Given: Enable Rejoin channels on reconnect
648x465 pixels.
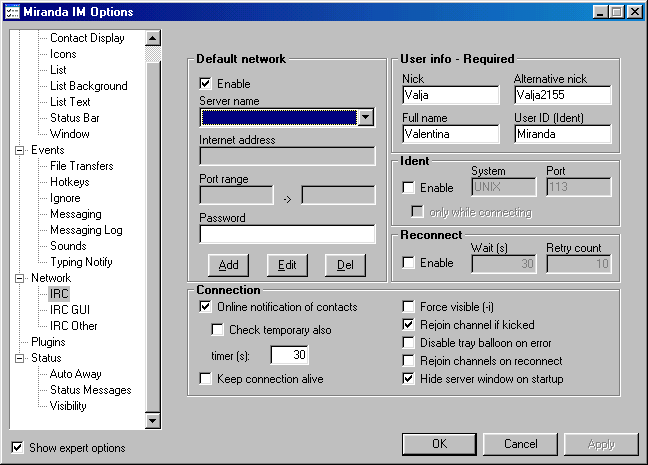Looking at the screenshot, I should coord(408,360).
